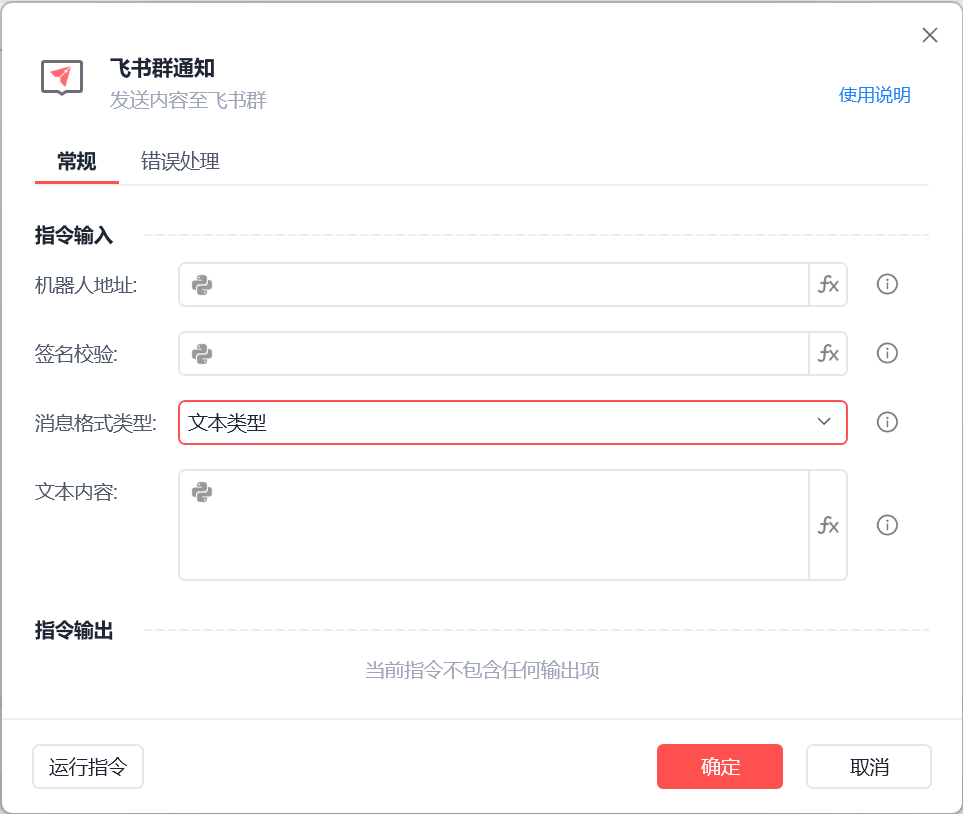Click info icon next to 签名校验
963x814 pixels.
pyautogui.click(x=887, y=353)
